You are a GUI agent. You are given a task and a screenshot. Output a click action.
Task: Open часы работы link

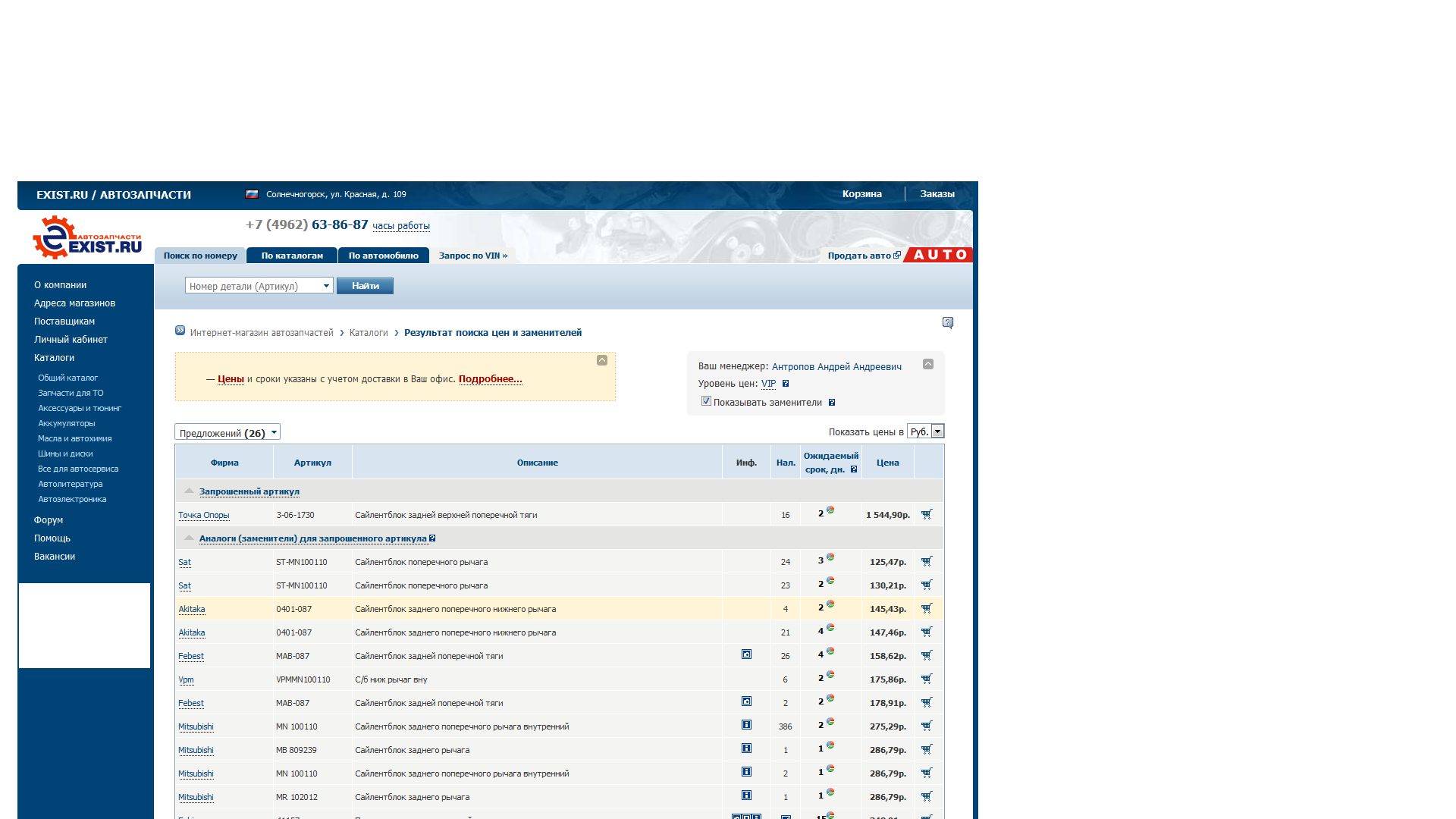[x=401, y=226]
